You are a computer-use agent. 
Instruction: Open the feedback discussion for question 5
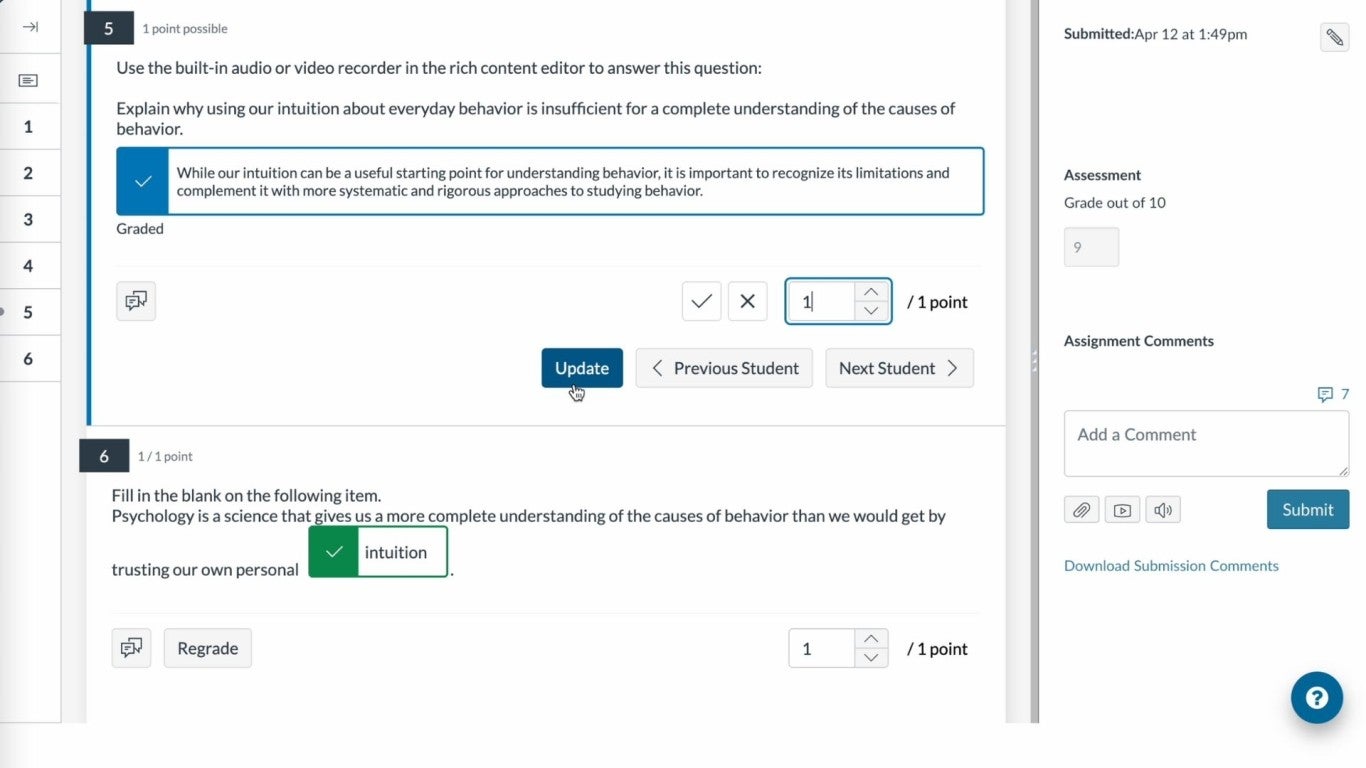click(135, 300)
